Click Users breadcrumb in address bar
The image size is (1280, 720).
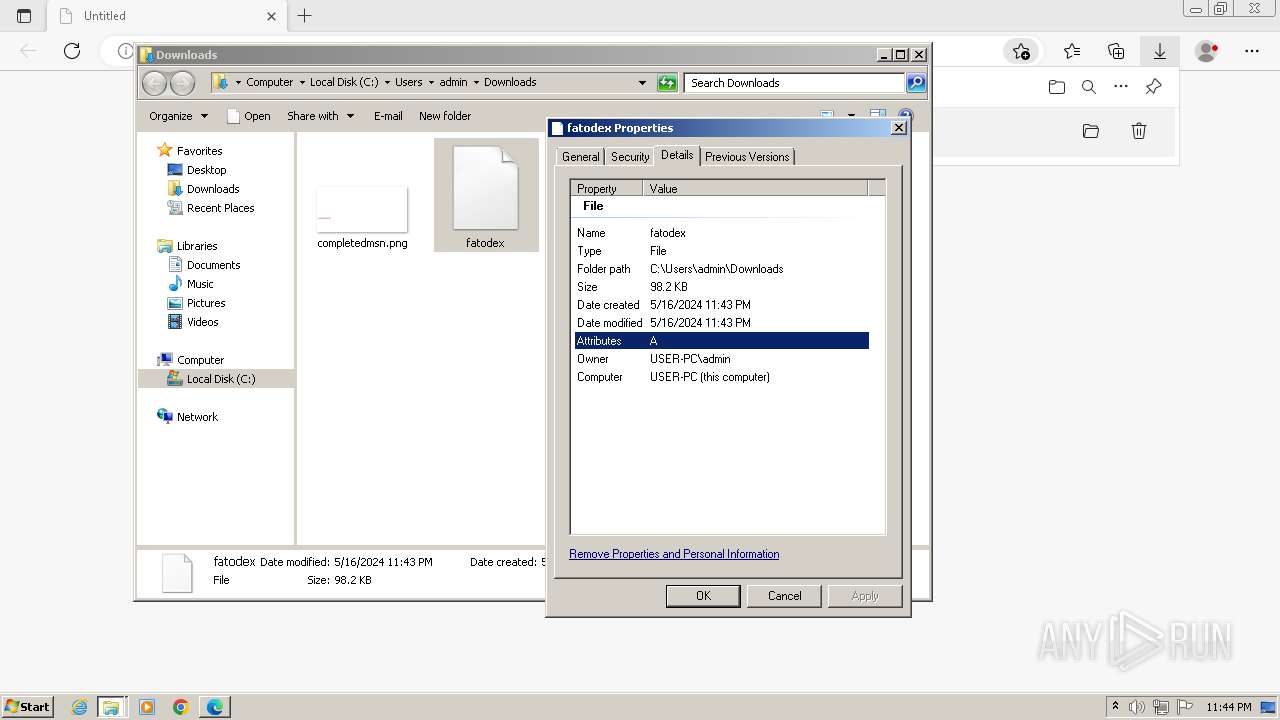(x=408, y=83)
